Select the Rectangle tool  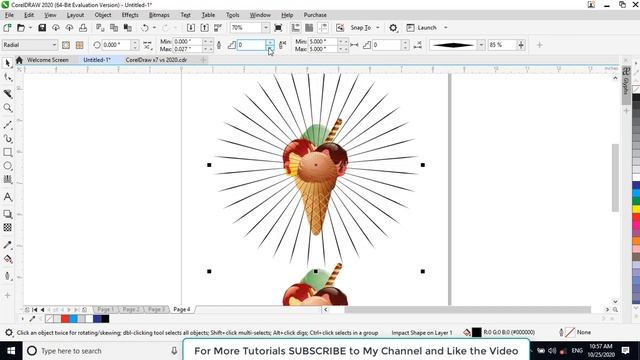pos(7,152)
